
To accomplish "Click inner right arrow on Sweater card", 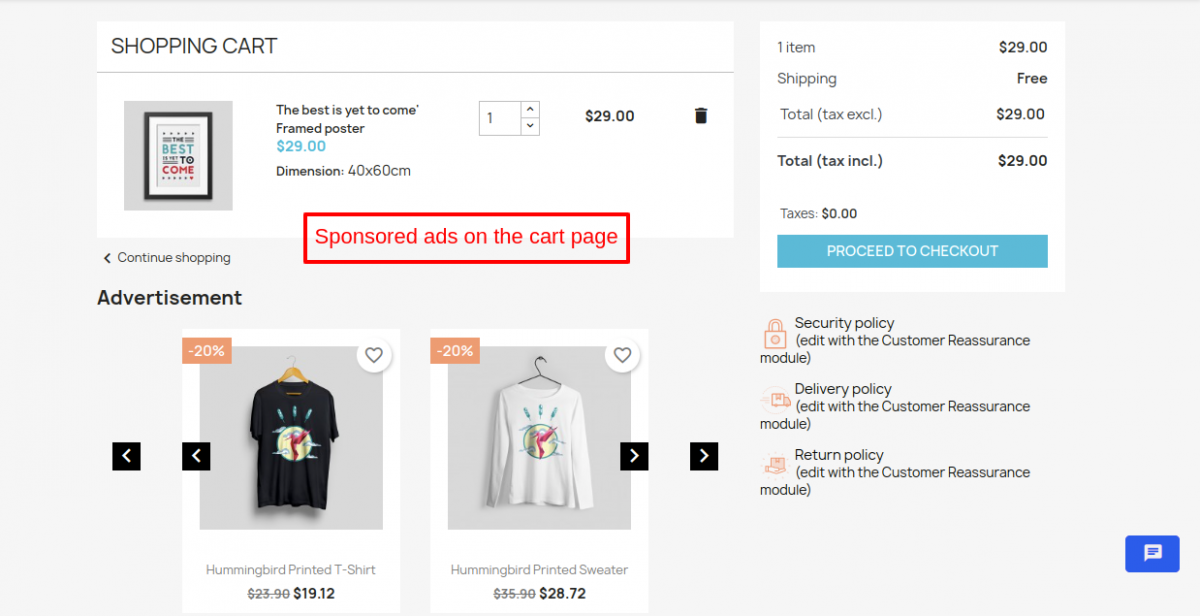I will coord(634,456).
